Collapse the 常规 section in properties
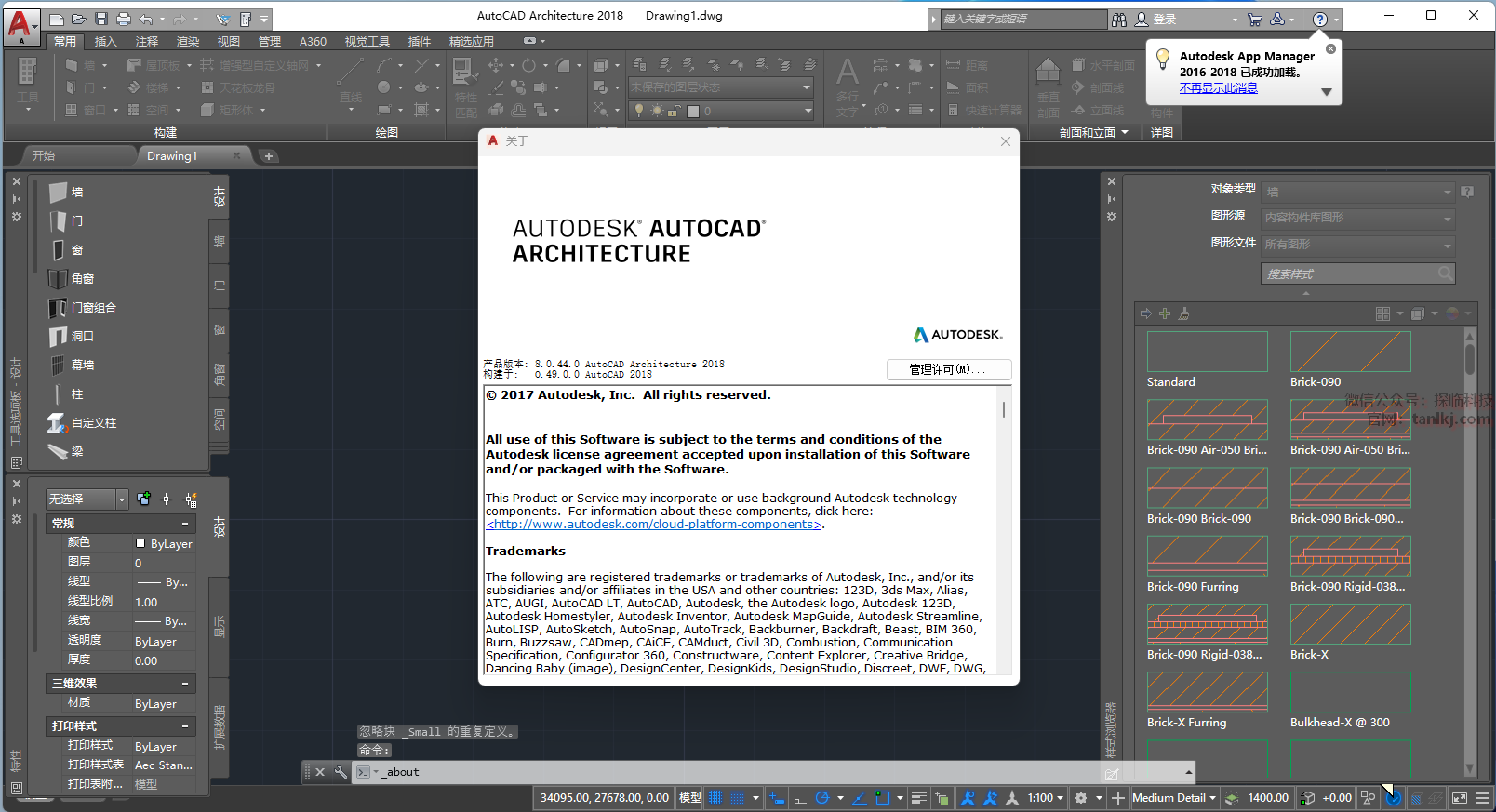 [x=185, y=524]
